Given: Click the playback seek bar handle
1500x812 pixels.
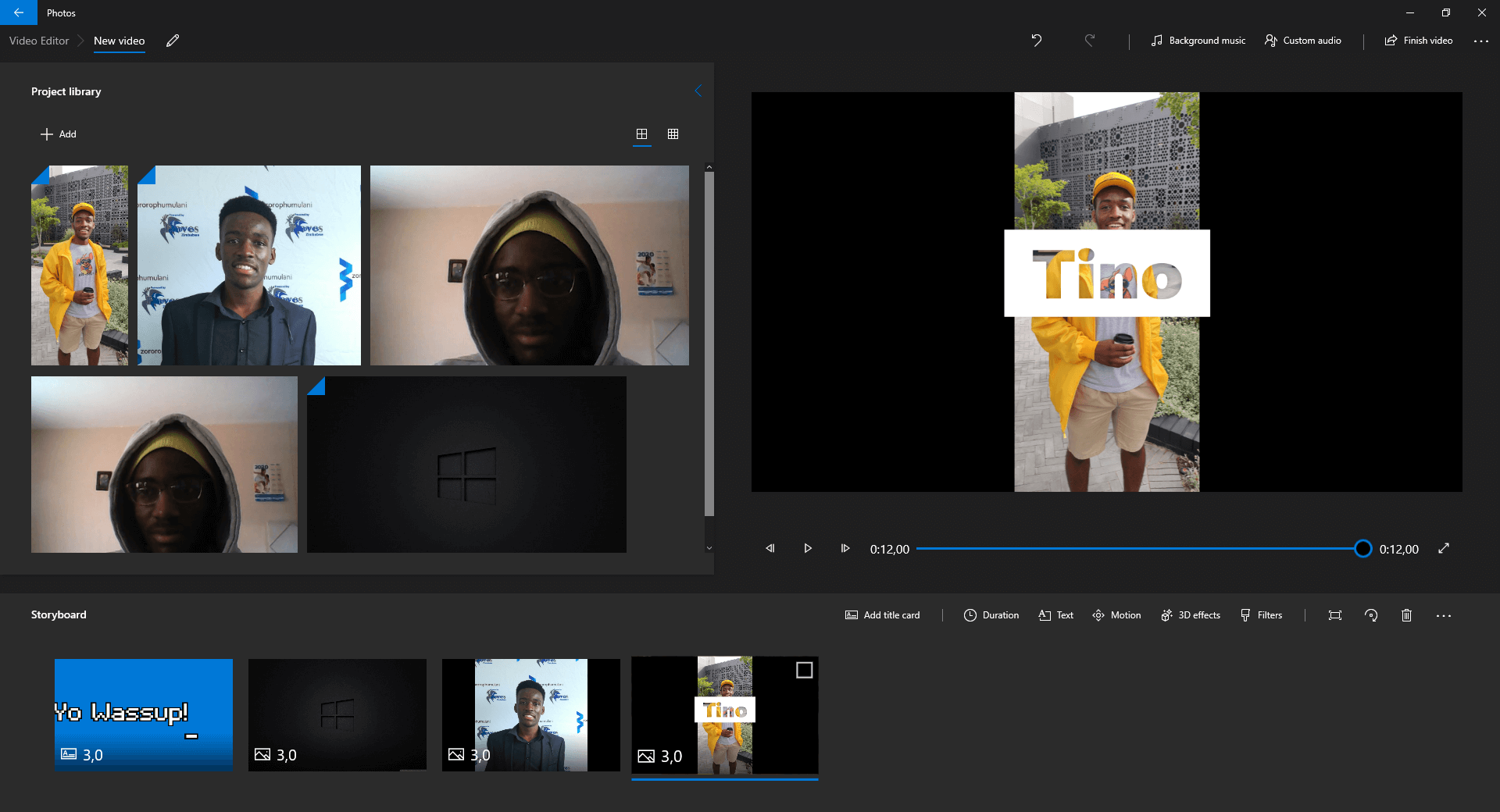Looking at the screenshot, I should pyautogui.click(x=1362, y=549).
